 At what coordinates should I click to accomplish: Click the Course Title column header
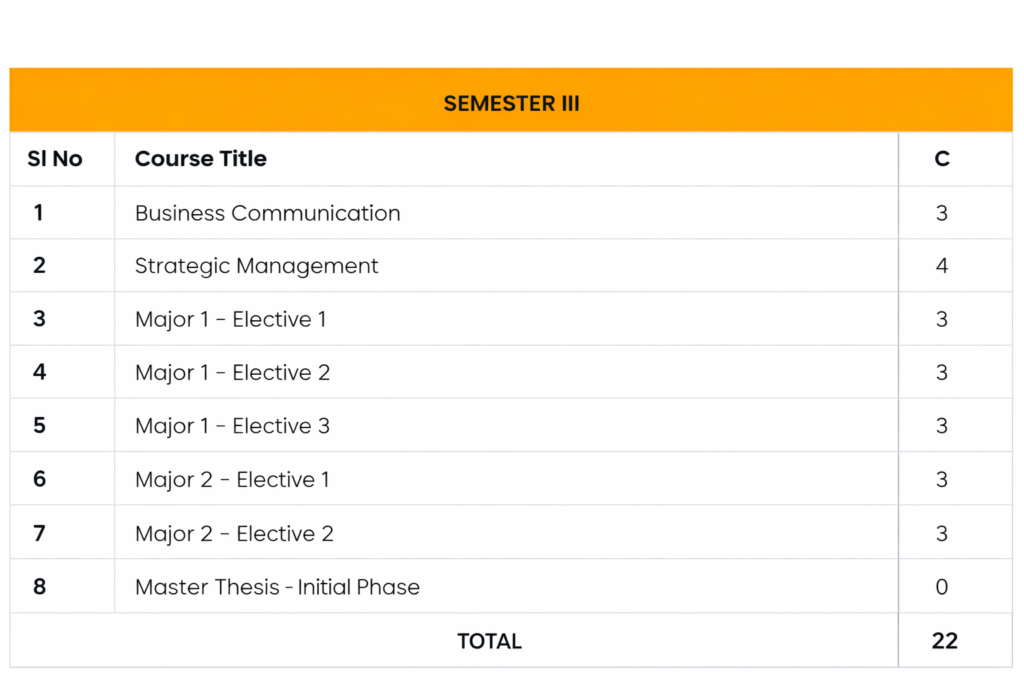(x=200, y=159)
